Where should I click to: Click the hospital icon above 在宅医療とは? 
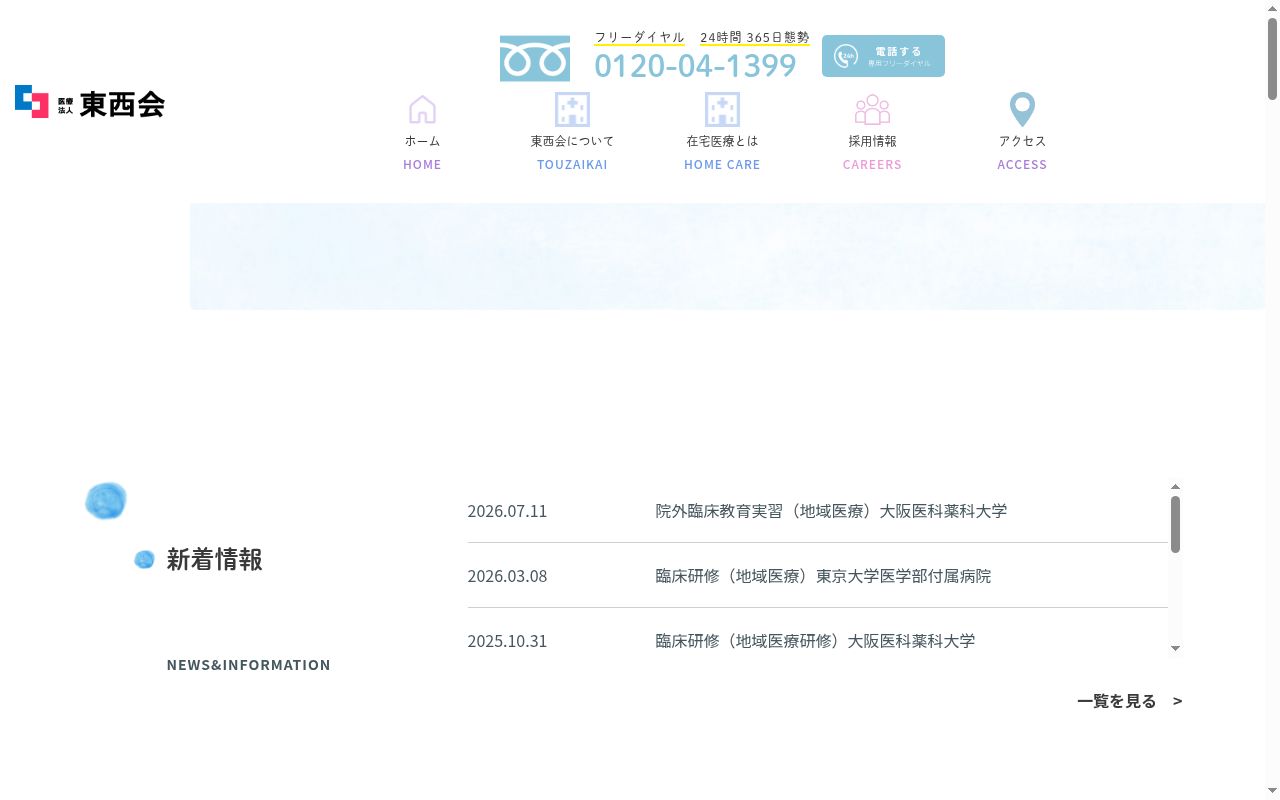tap(722, 109)
